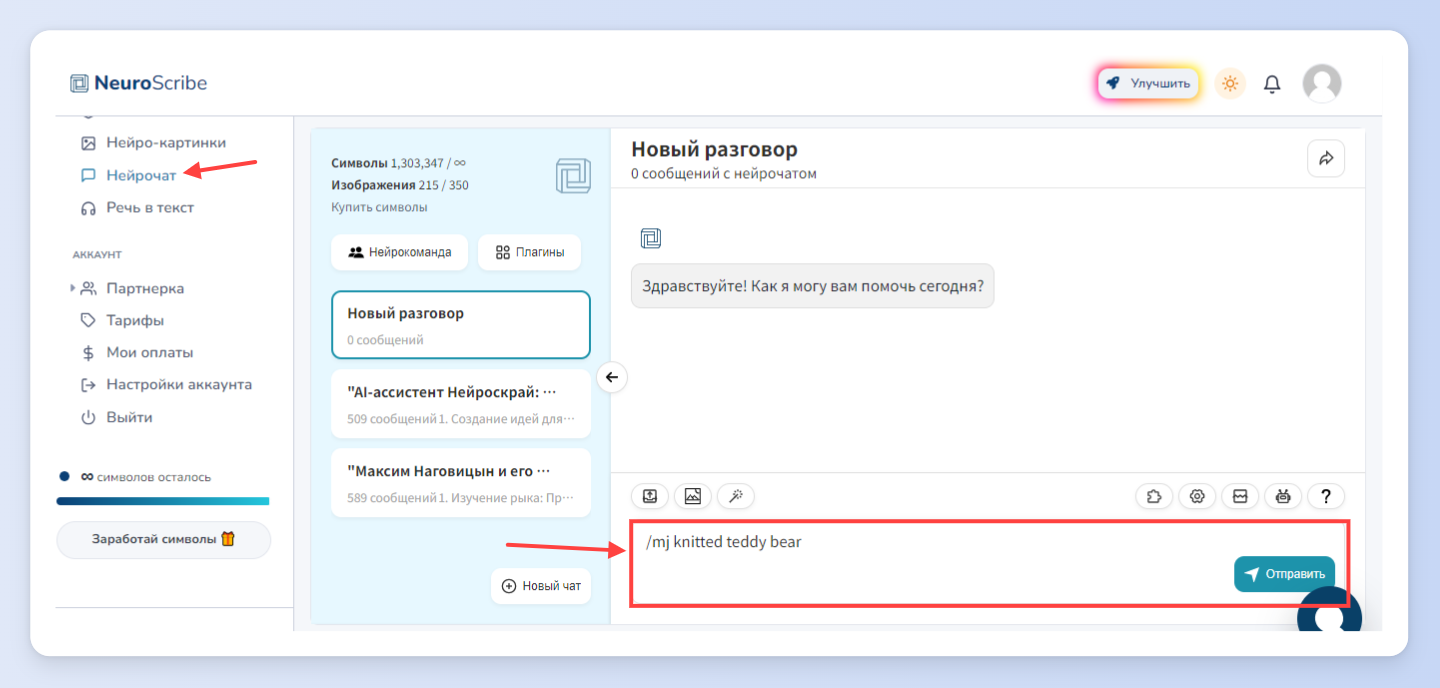This screenshot has width=1440, height=688.
Task: Open the user avatar profile menu
Action: (x=1321, y=84)
